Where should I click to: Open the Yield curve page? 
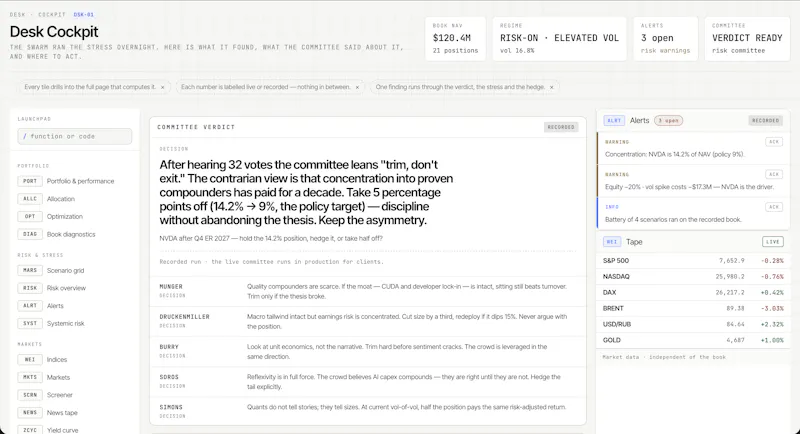click(63, 430)
